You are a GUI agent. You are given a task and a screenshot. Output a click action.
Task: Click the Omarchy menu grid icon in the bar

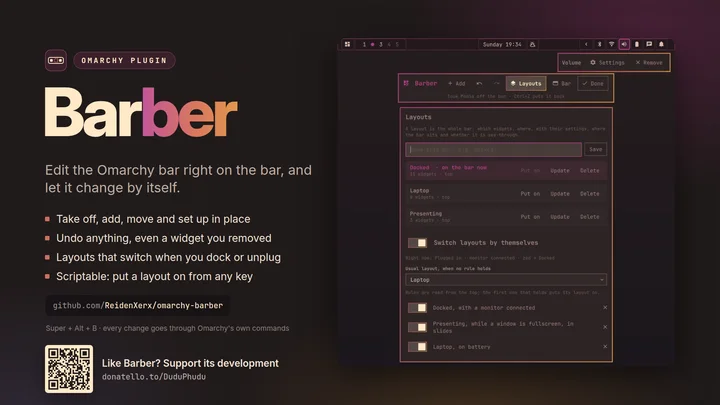coord(347,45)
